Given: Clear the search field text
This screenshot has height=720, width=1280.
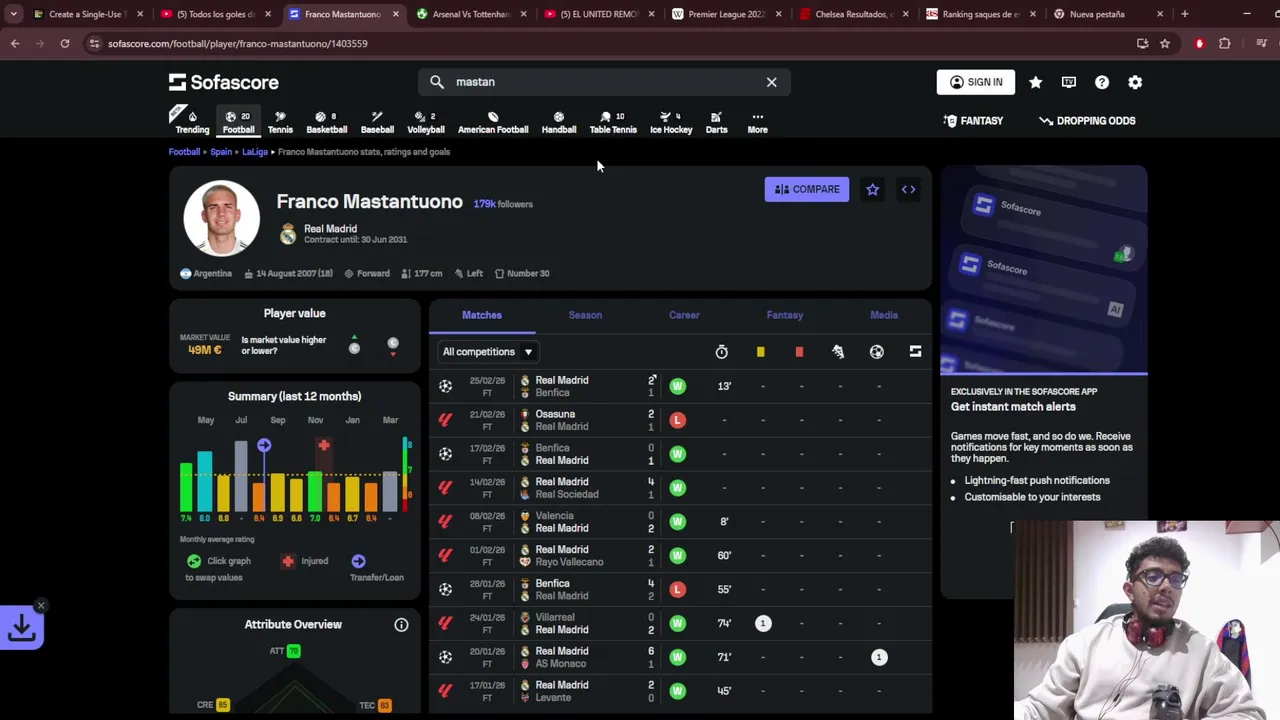Looking at the screenshot, I should tap(771, 82).
